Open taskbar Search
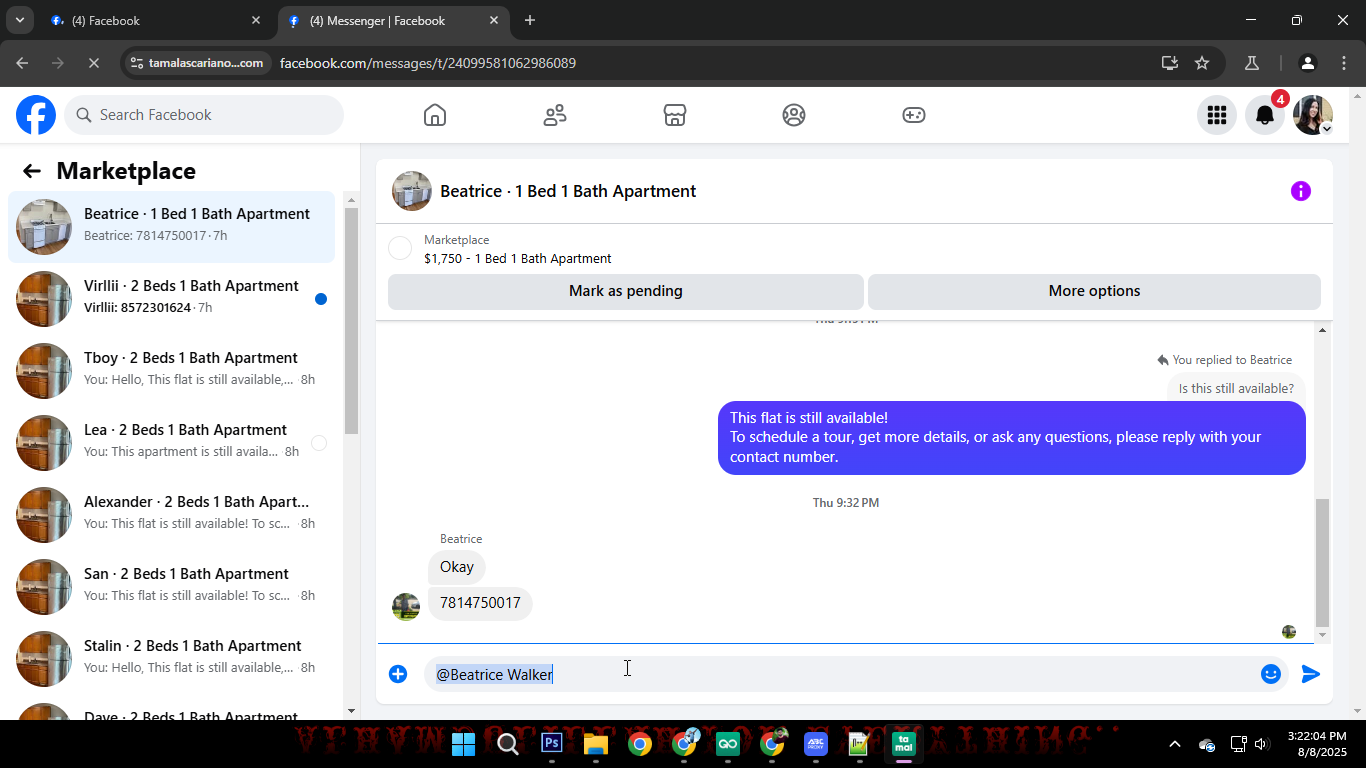 click(508, 743)
